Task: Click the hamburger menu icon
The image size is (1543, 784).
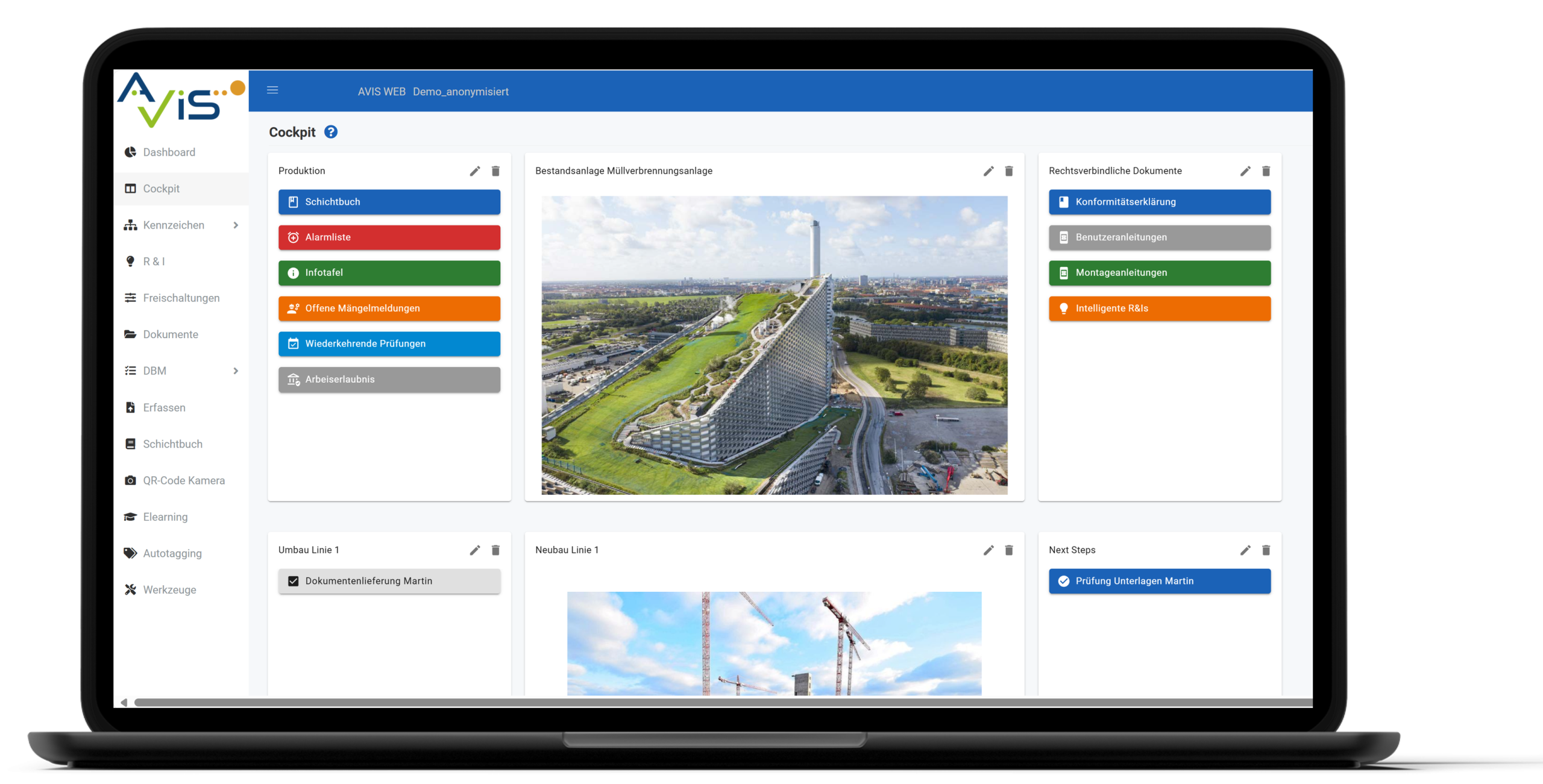Action: tap(272, 90)
